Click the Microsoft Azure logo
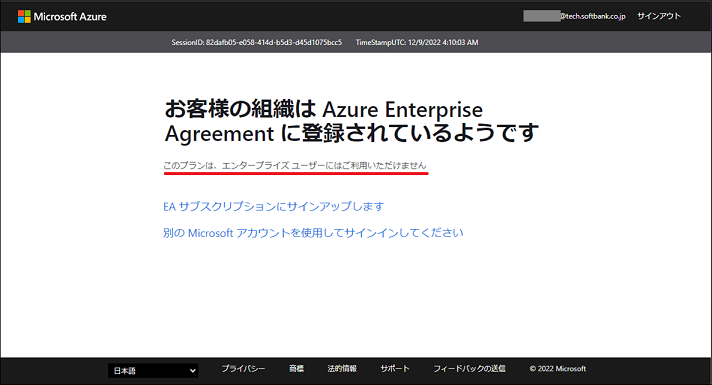The image size is (712, 385). 62,17
